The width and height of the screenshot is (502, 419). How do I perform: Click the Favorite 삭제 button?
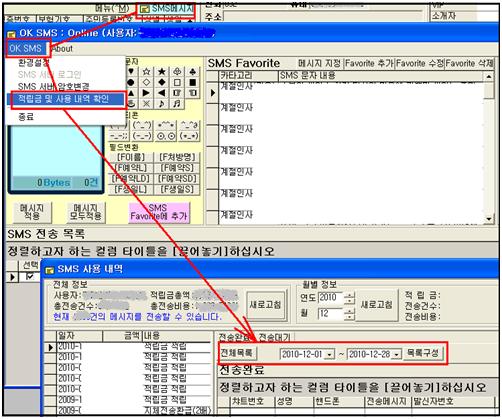coord(469,63)
